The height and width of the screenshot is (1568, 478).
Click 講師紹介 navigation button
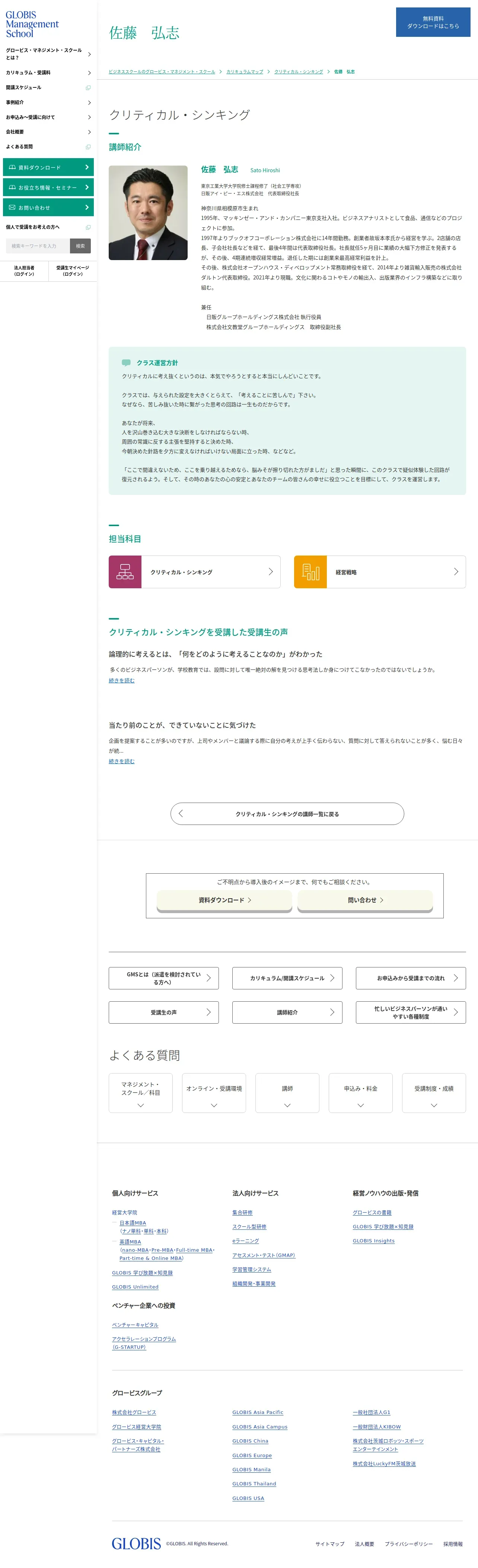pyautogui.click(x=287, y=1012)
